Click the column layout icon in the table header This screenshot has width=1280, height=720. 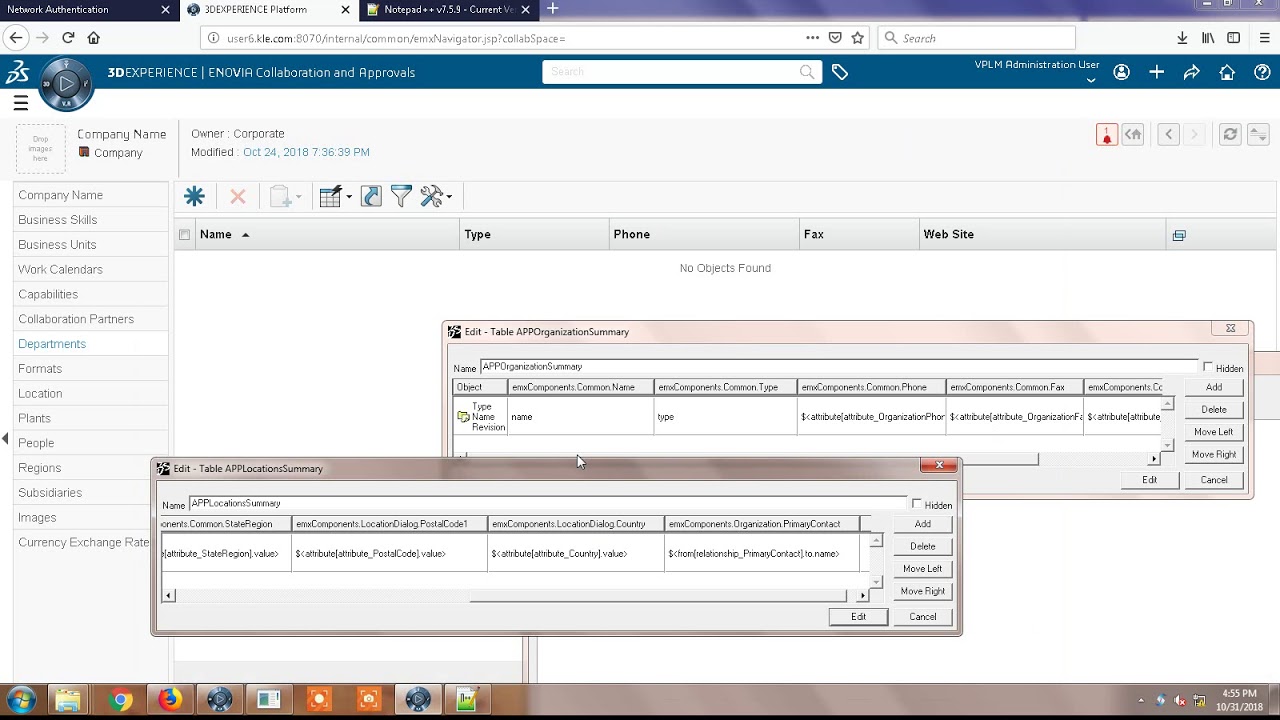[1179, 235]
